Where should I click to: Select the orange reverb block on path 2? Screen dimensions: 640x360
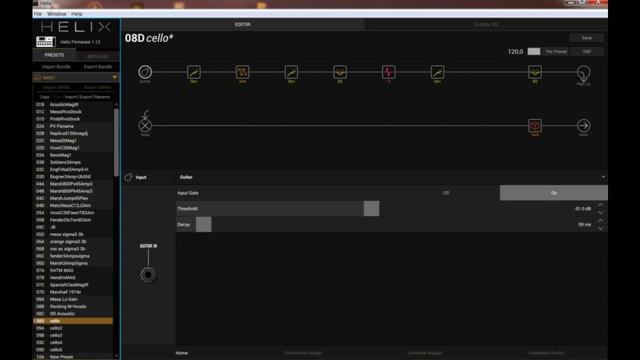click(x=535, y=125)
